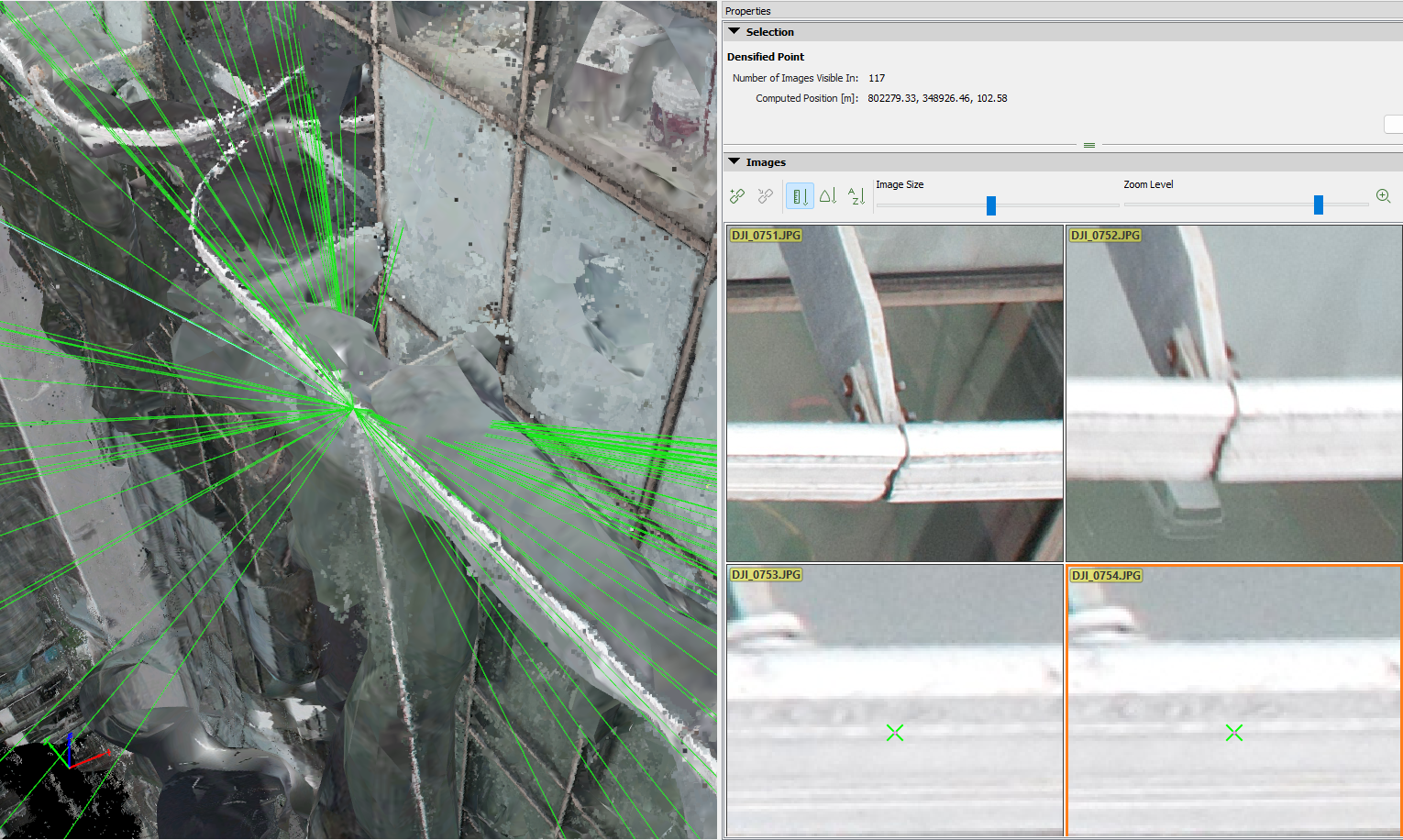1403x840 pixels.
Task: Click the green cross marker in DJI_0754.JPG
Action: [x=1234, y=733]
